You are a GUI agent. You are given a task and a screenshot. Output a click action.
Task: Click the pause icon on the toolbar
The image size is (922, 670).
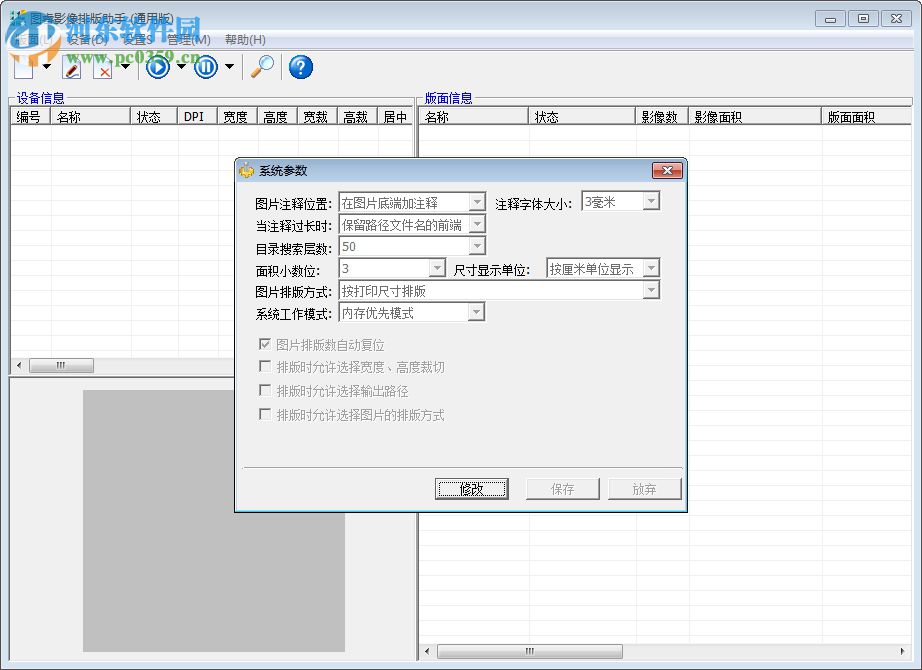(205, 67)
